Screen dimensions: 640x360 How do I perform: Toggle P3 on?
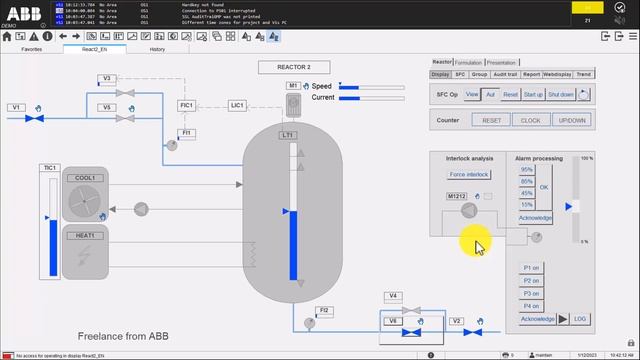531,293
